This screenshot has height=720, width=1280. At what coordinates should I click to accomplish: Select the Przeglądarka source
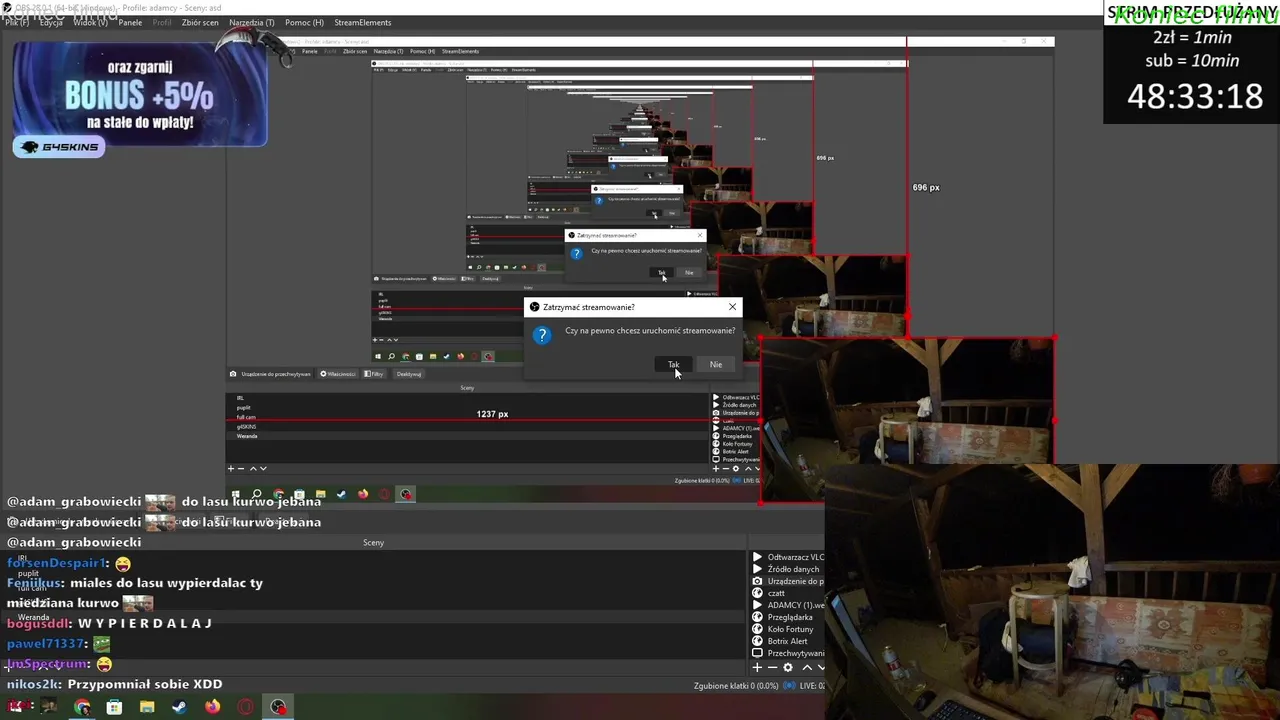tap(790, 617)
